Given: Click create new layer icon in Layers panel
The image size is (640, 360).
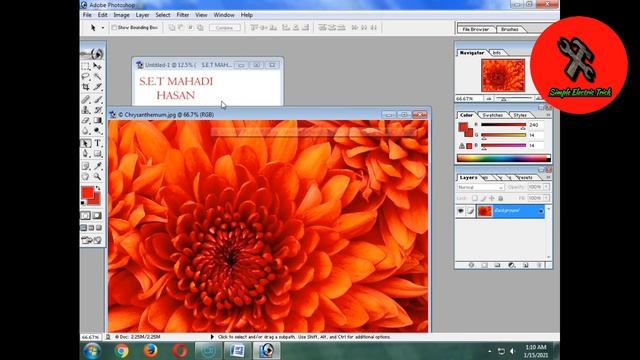Looking at the screenshot, I should [526, 265].
